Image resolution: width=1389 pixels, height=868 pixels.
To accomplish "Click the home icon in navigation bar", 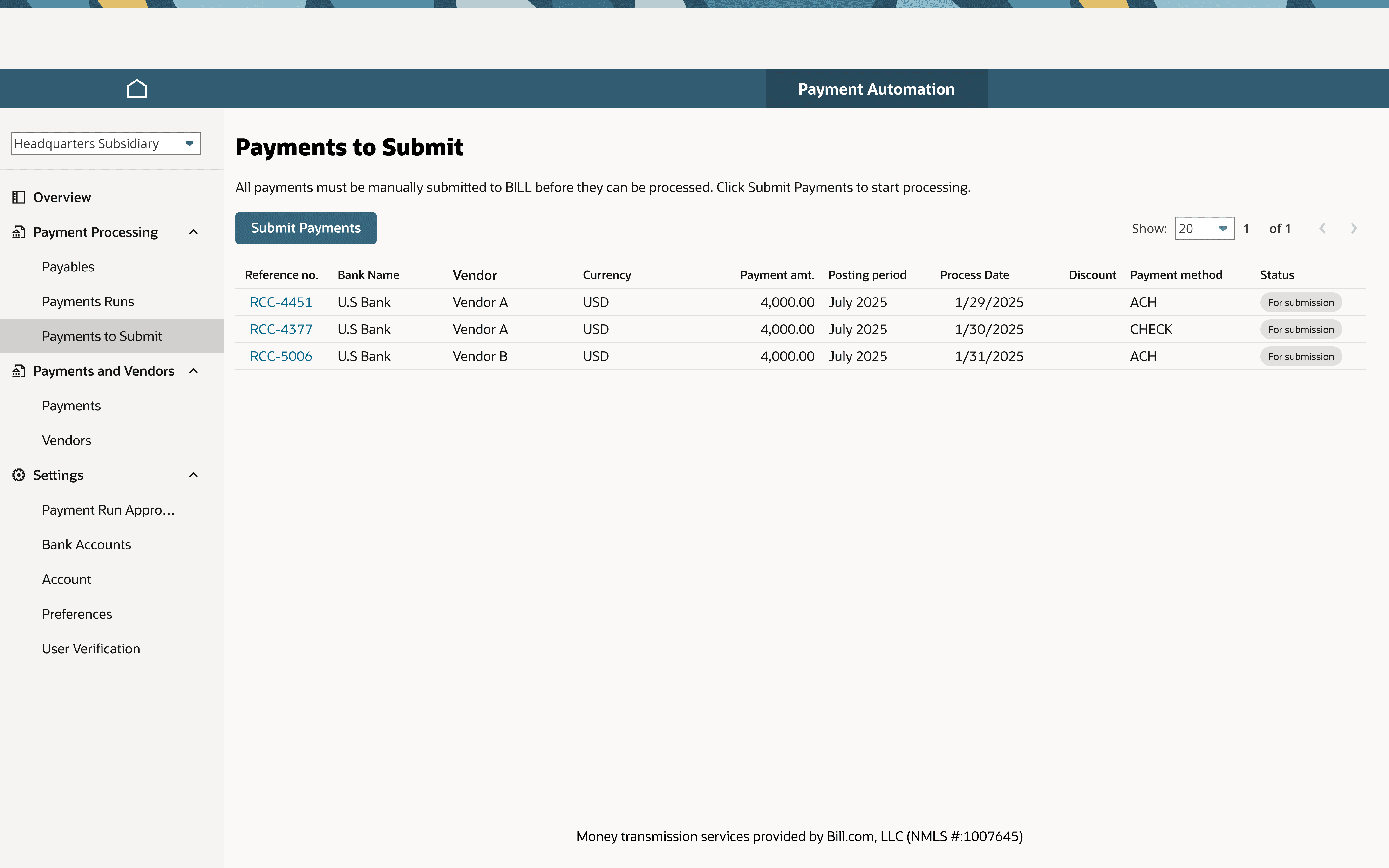I will (136, 89).
